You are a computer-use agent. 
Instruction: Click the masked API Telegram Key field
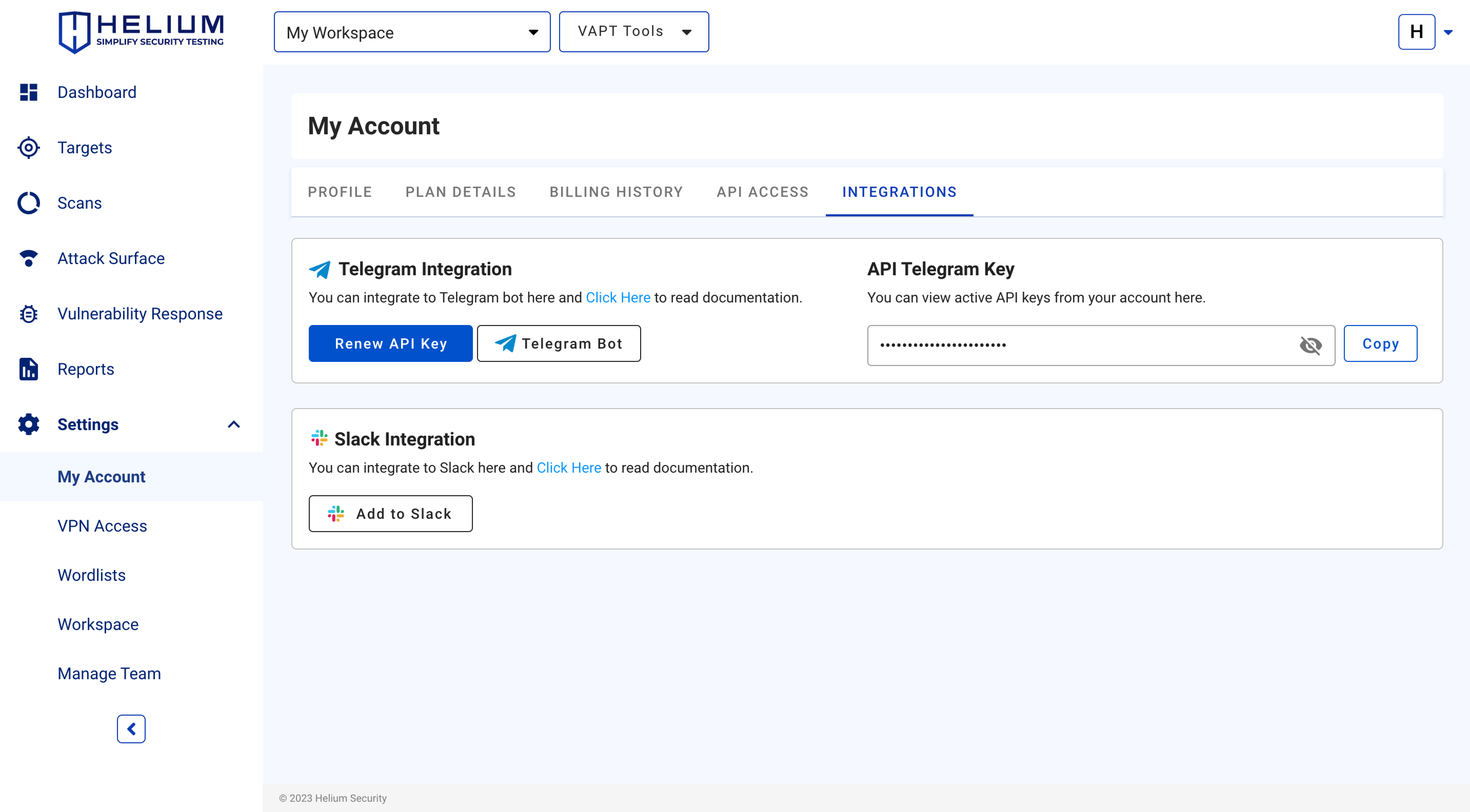(x=1084, y=345)
